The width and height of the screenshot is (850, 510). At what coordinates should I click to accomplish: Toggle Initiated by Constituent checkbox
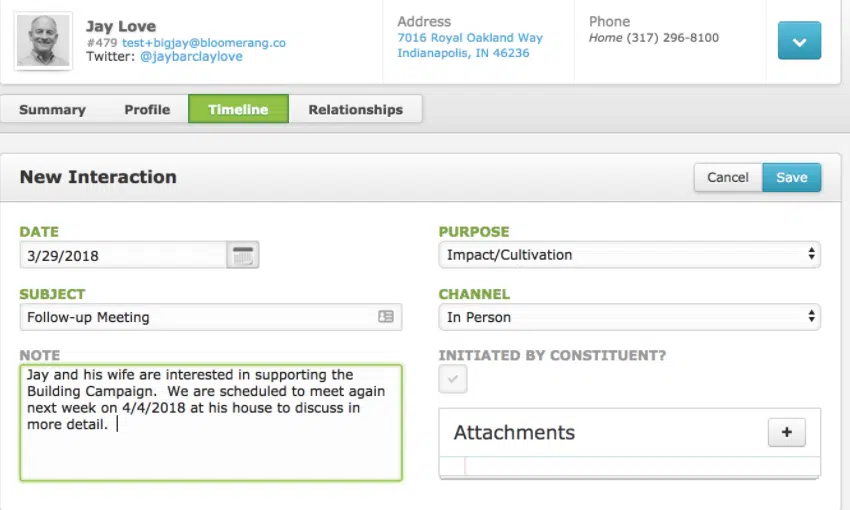point(453,379)
